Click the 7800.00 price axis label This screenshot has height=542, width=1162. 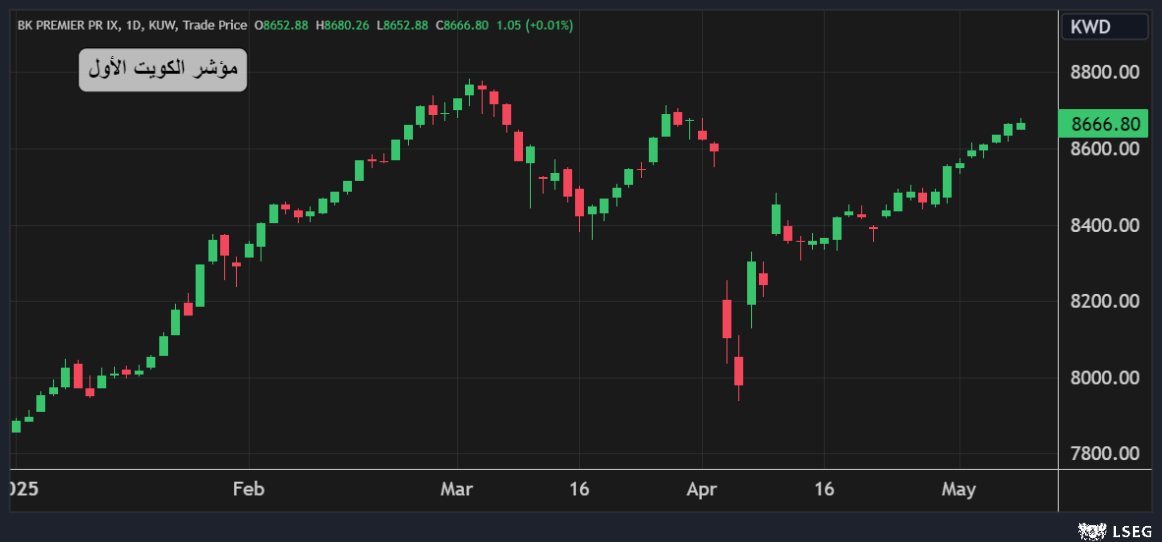pyautogui.click(x=1104, y=454)
